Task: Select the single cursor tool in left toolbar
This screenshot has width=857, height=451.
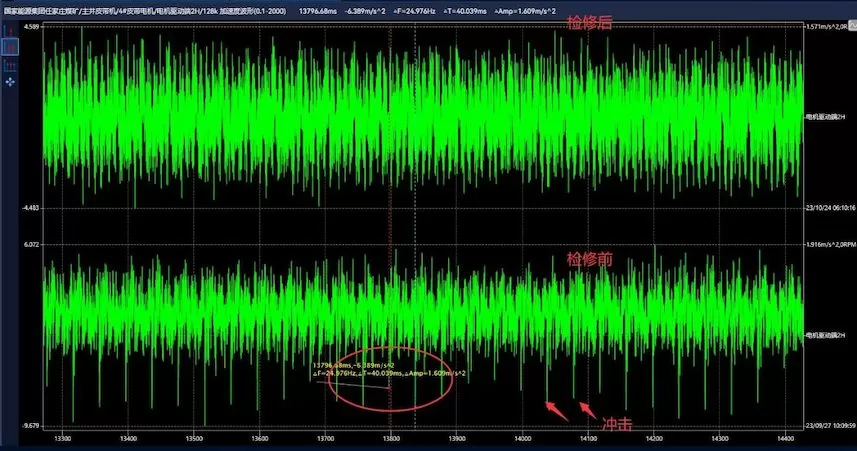Action: (x=10, y=29)
